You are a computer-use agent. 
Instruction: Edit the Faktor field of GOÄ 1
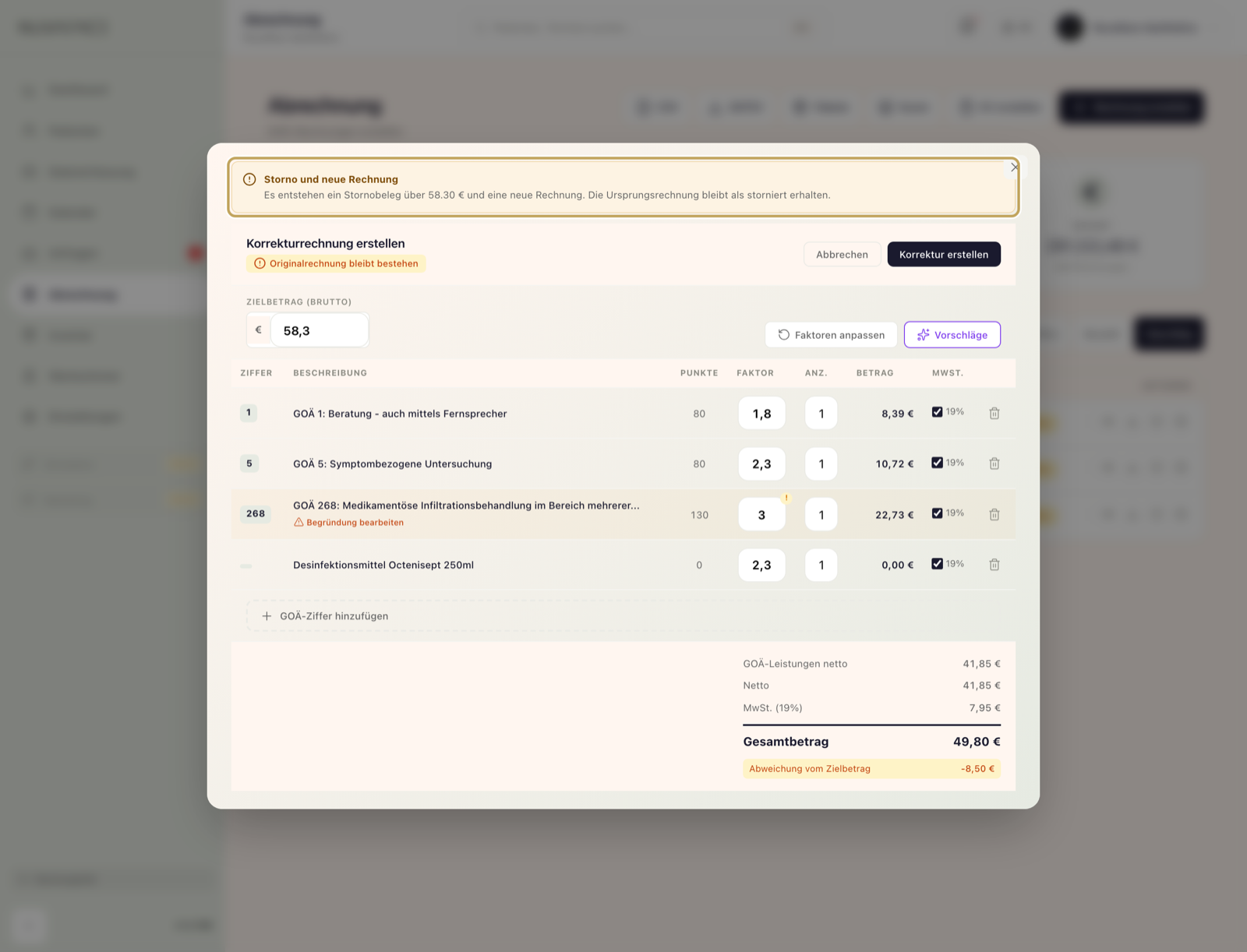point(761,414)
